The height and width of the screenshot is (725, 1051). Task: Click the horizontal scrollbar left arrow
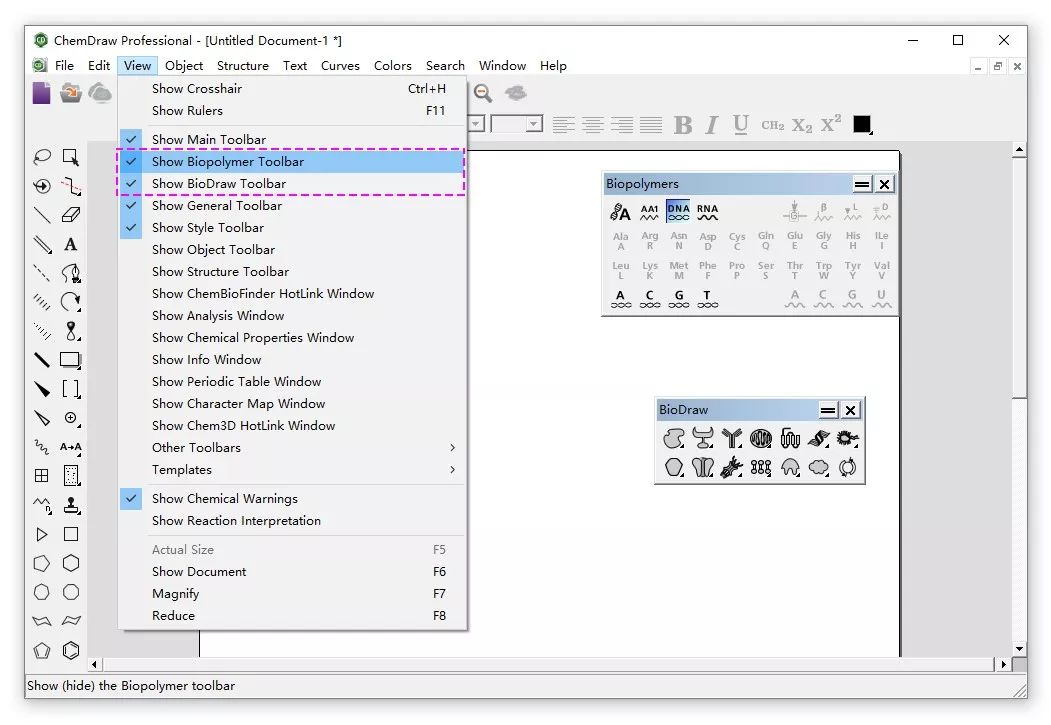tap(95, 665)
